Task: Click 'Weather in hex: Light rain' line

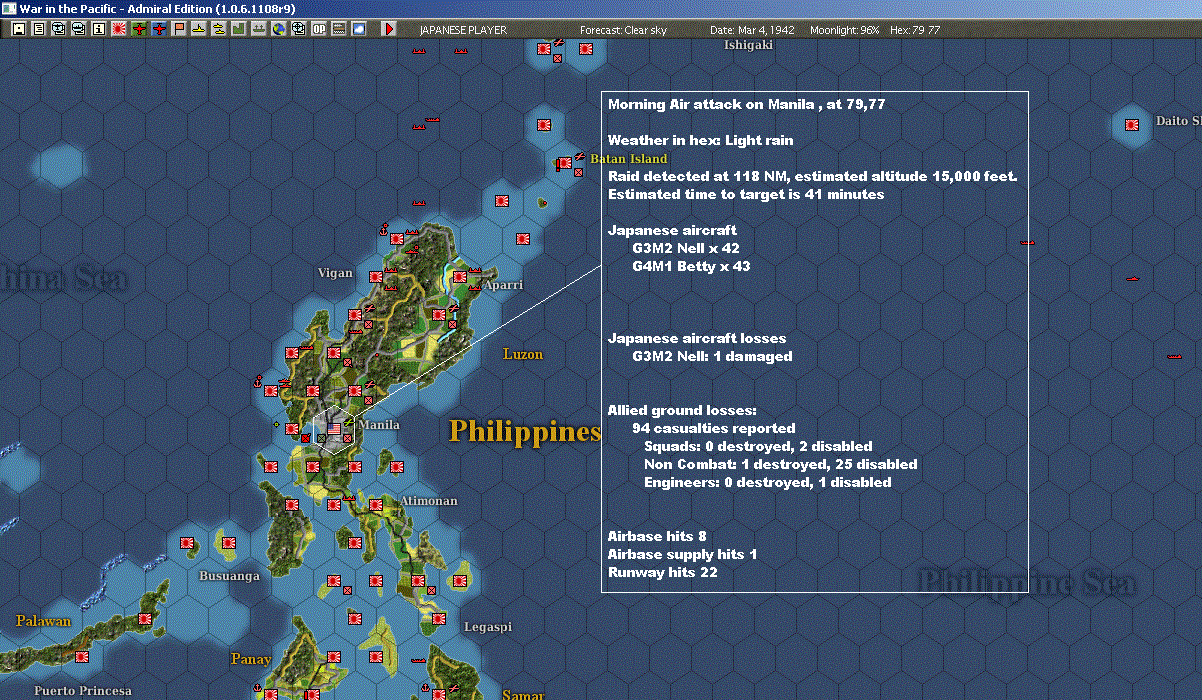Action: (x=700, y=140)
